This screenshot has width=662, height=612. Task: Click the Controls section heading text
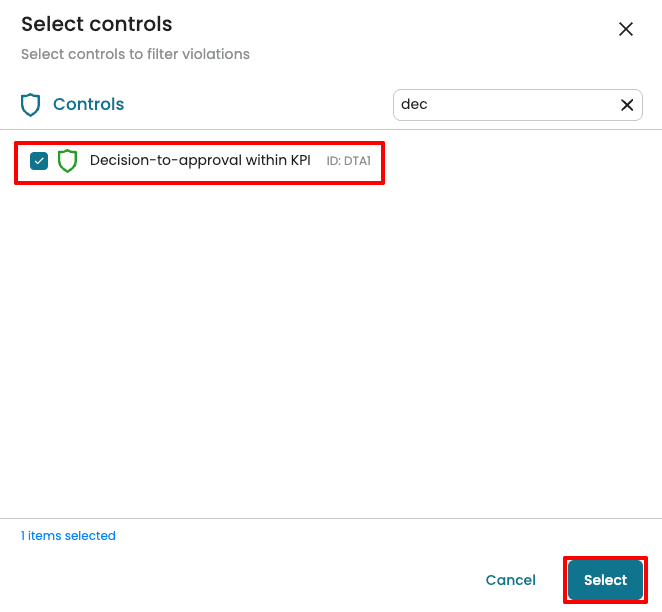pos(88,104)
